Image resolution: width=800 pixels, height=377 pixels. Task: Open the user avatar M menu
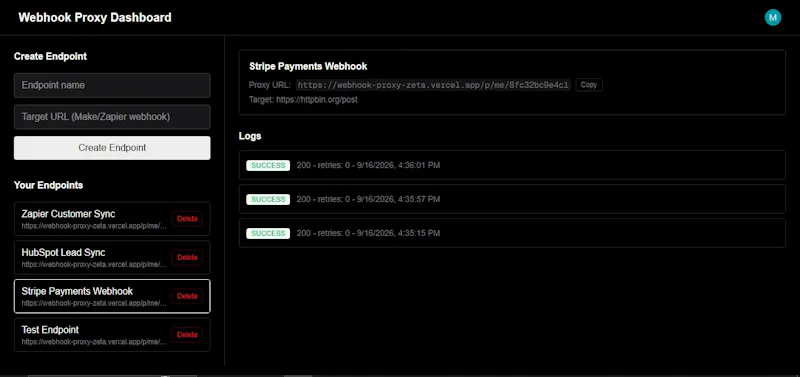click(x=772, y=18)
